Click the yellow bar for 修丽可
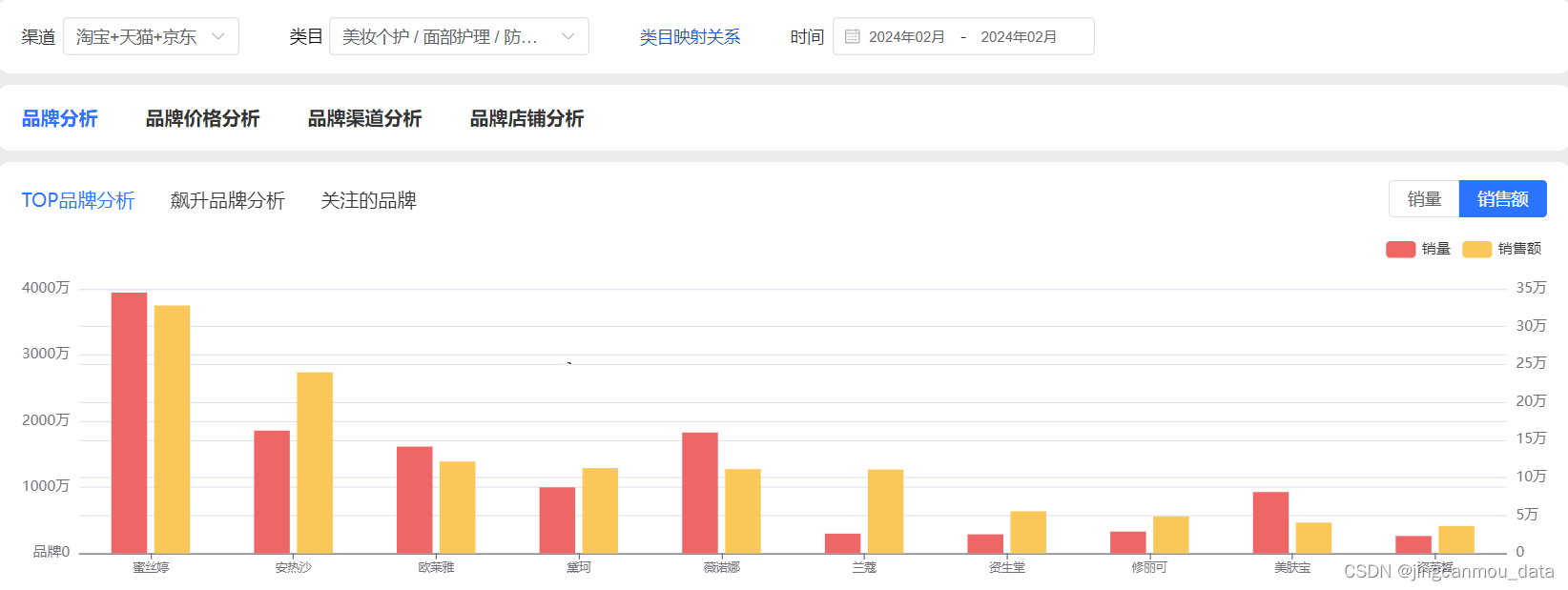Image resolution: width=1568 pixels, height=590 pixels. coord(1171,535)
